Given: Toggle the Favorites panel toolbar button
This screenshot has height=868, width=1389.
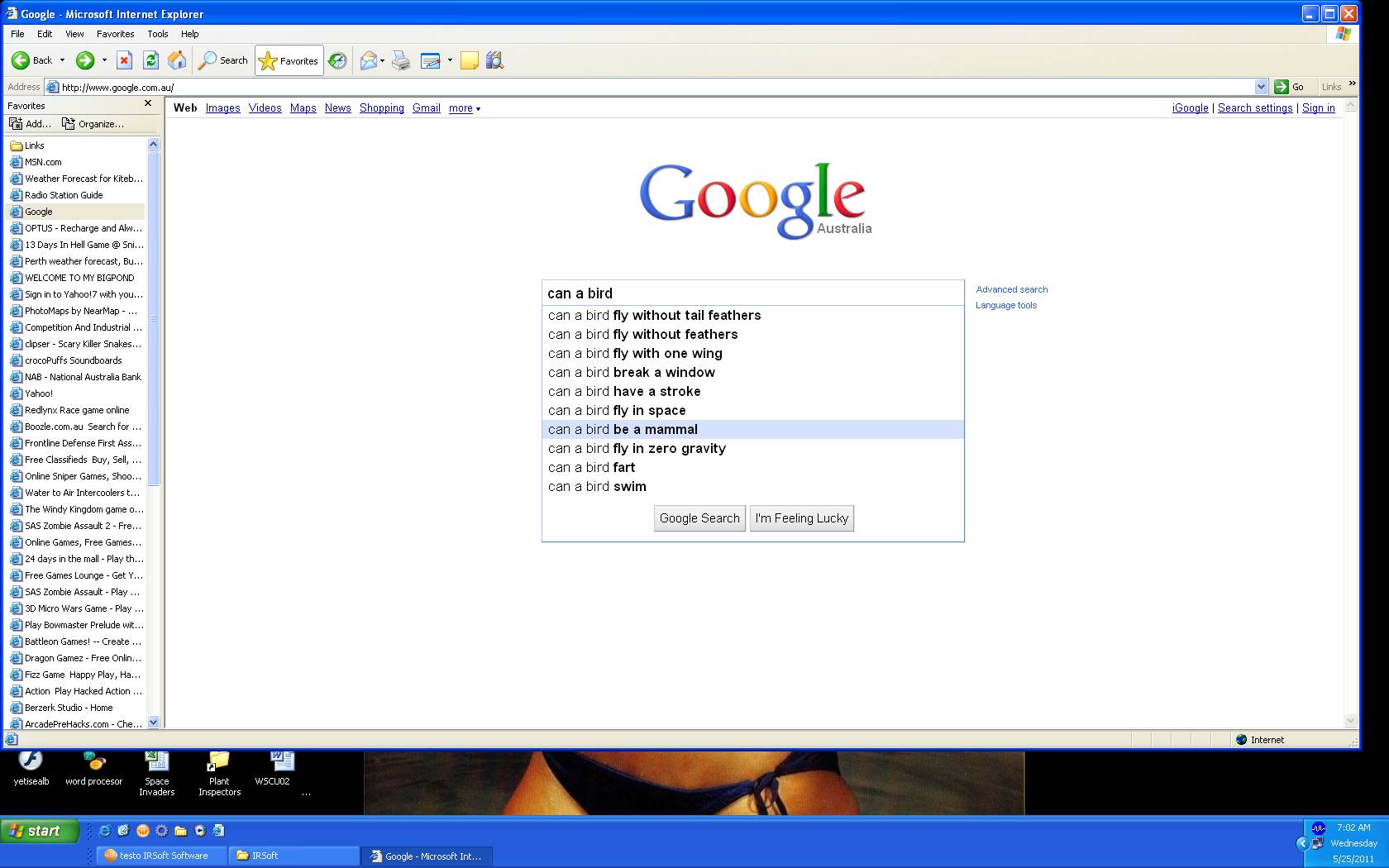Looking at the screenshot, I should click(x=289, y=60).
